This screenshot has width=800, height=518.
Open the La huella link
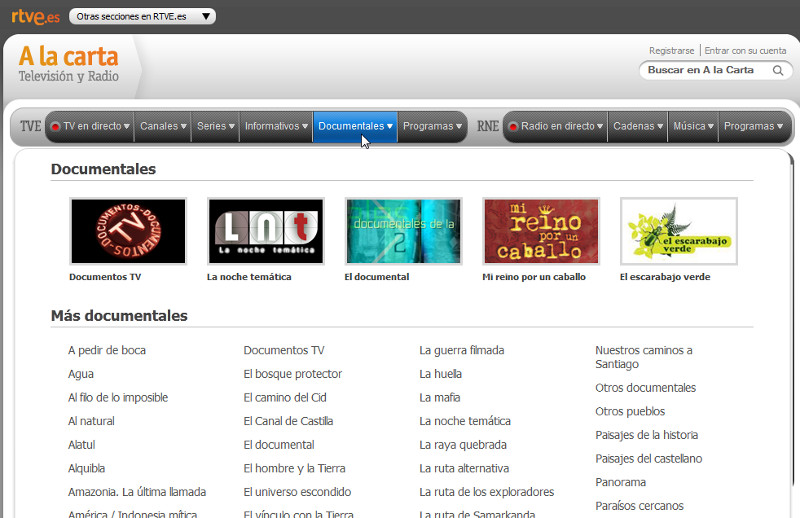coord(440,374)
